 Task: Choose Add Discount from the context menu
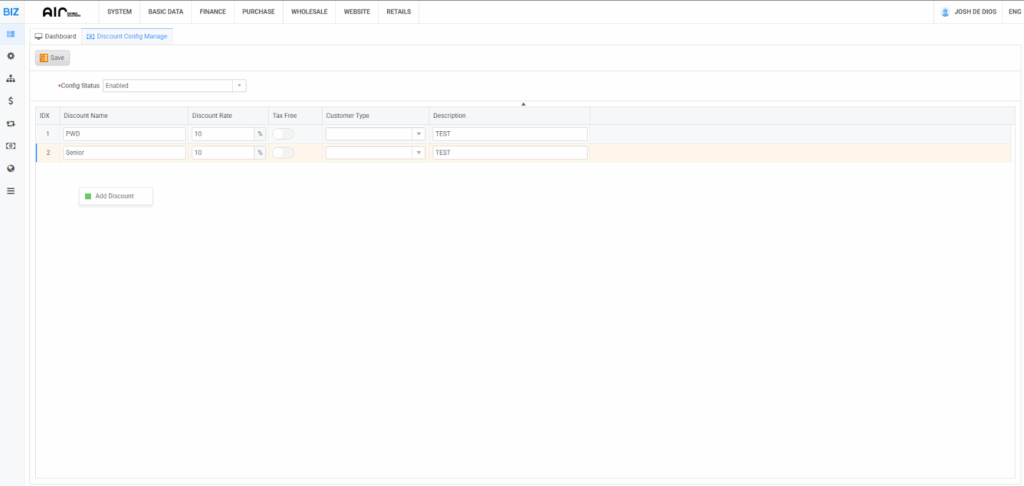(114, 196)
